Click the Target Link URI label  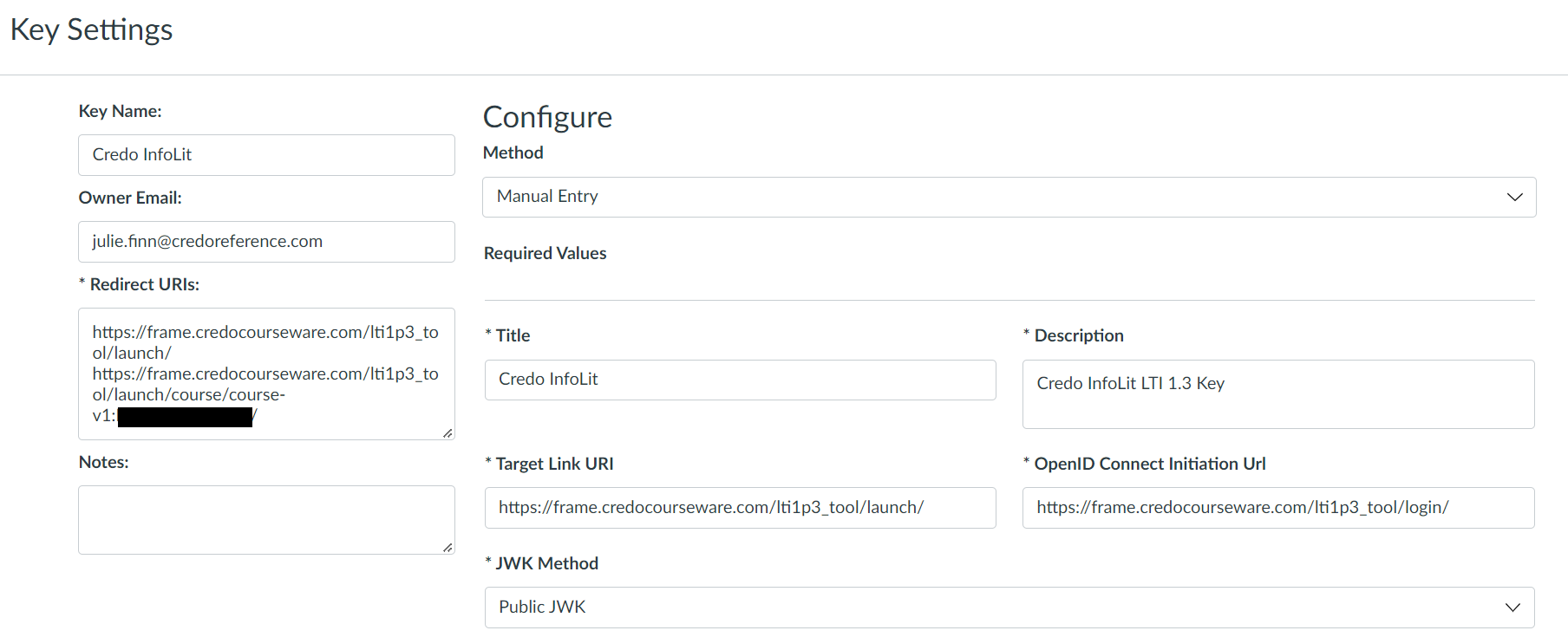549,464
